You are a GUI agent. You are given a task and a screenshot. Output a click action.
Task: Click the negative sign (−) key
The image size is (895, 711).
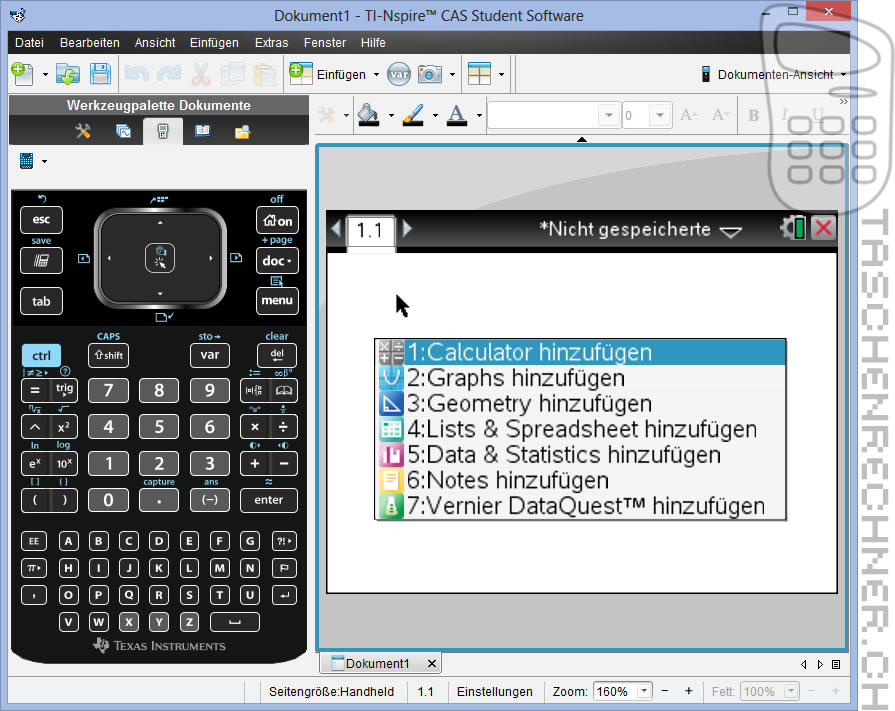209,500
